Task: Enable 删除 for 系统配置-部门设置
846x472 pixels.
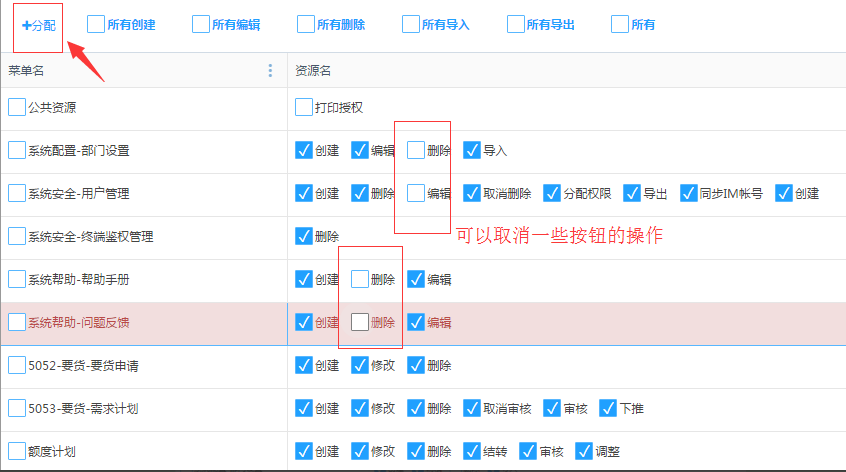Action: 416,150
